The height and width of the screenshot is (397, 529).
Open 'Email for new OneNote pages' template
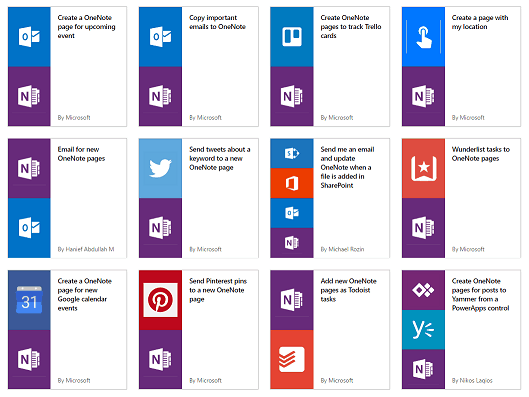click(x=81, y=154)
